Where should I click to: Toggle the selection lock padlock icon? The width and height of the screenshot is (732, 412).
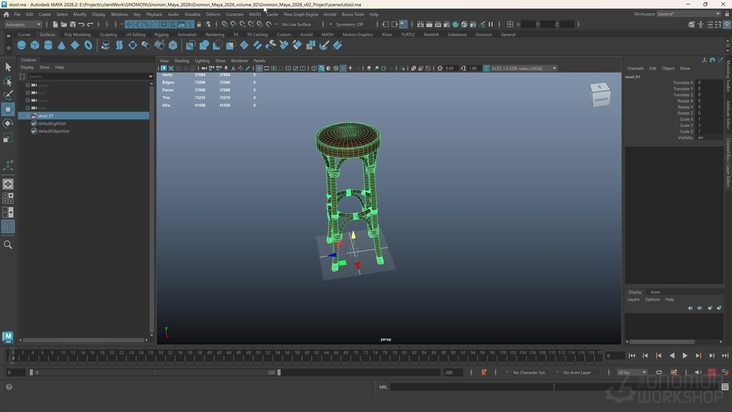[199, 24]
